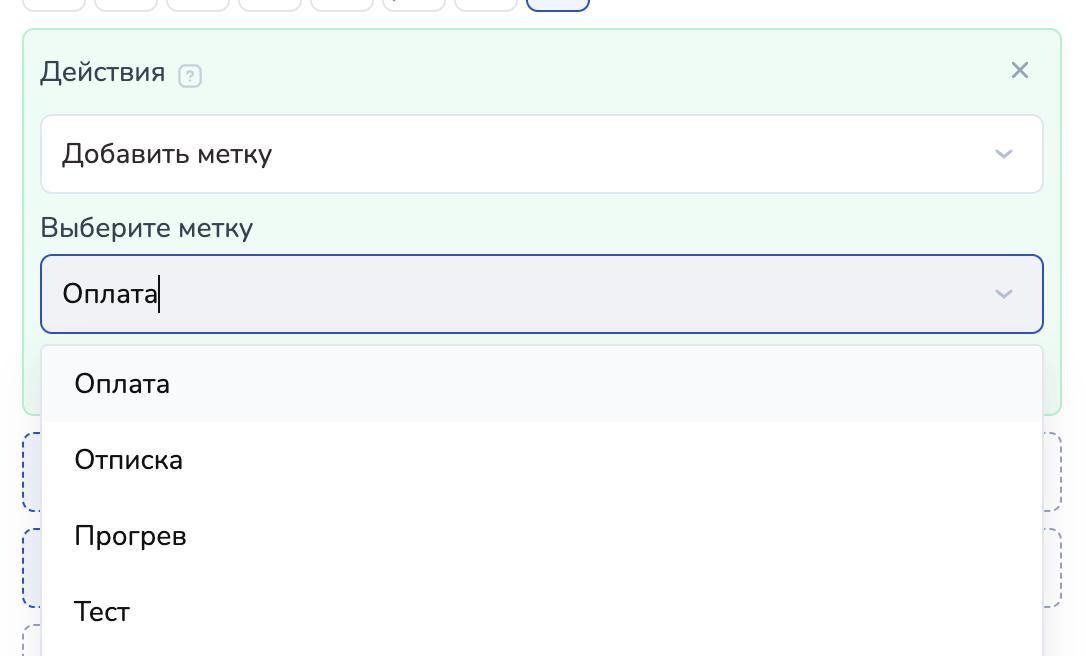Close the Действия panel with the X

(x=1019, y=70)
